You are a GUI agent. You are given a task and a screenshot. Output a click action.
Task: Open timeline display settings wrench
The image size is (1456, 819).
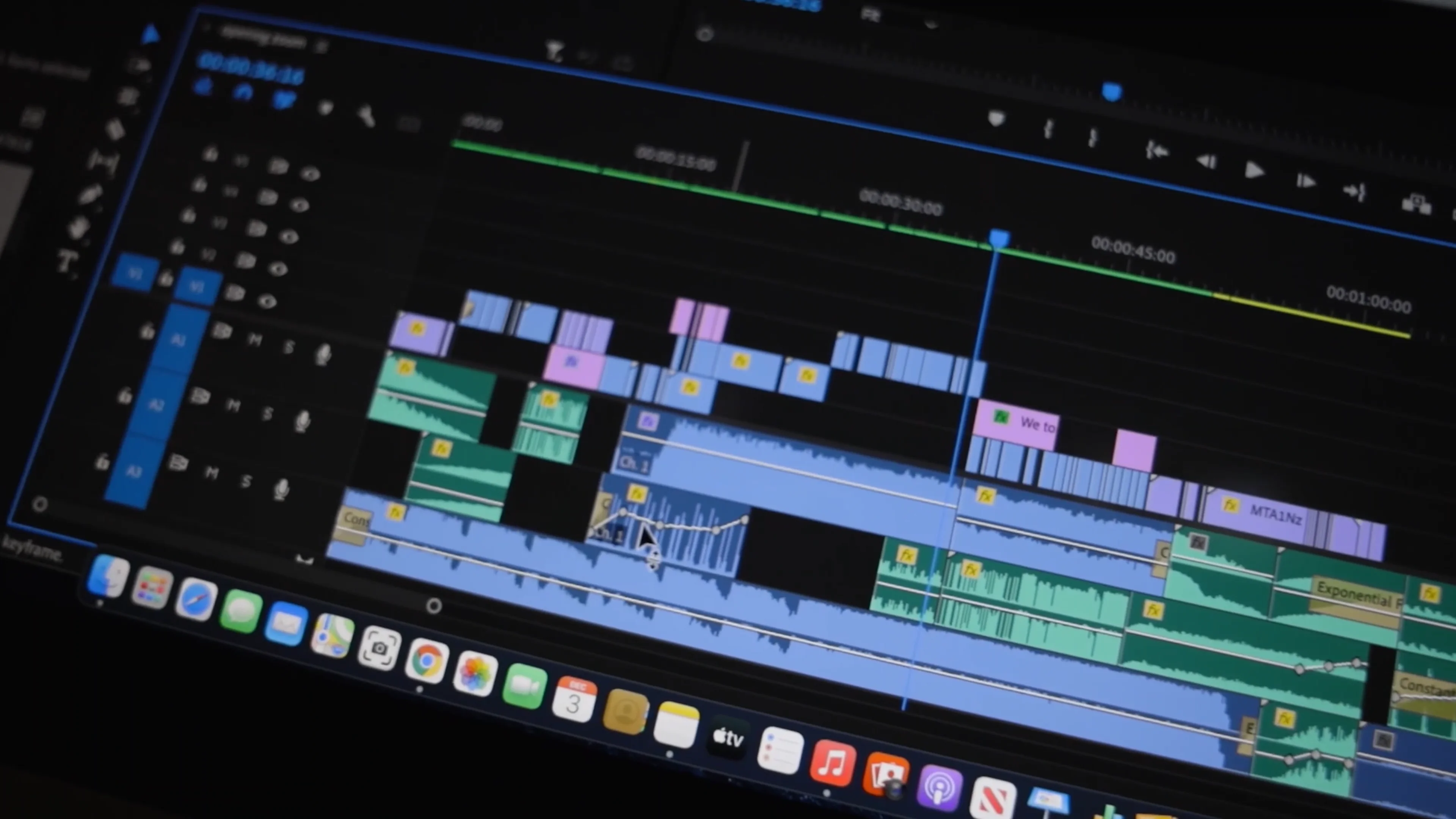pyautogui.click(x=366, y=116)
